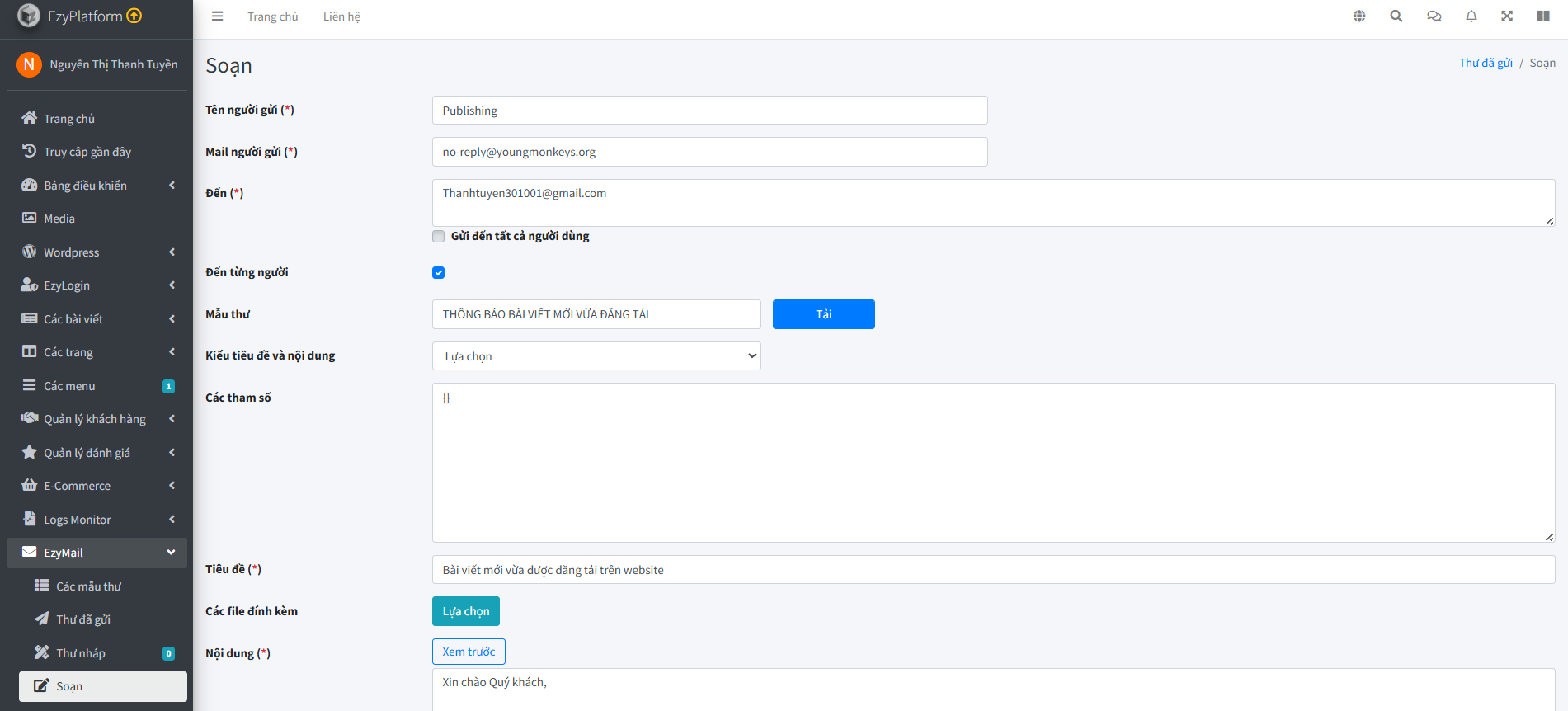Click Lựa chọn button for attachments
1568x711 pixels.
[466, 611]
